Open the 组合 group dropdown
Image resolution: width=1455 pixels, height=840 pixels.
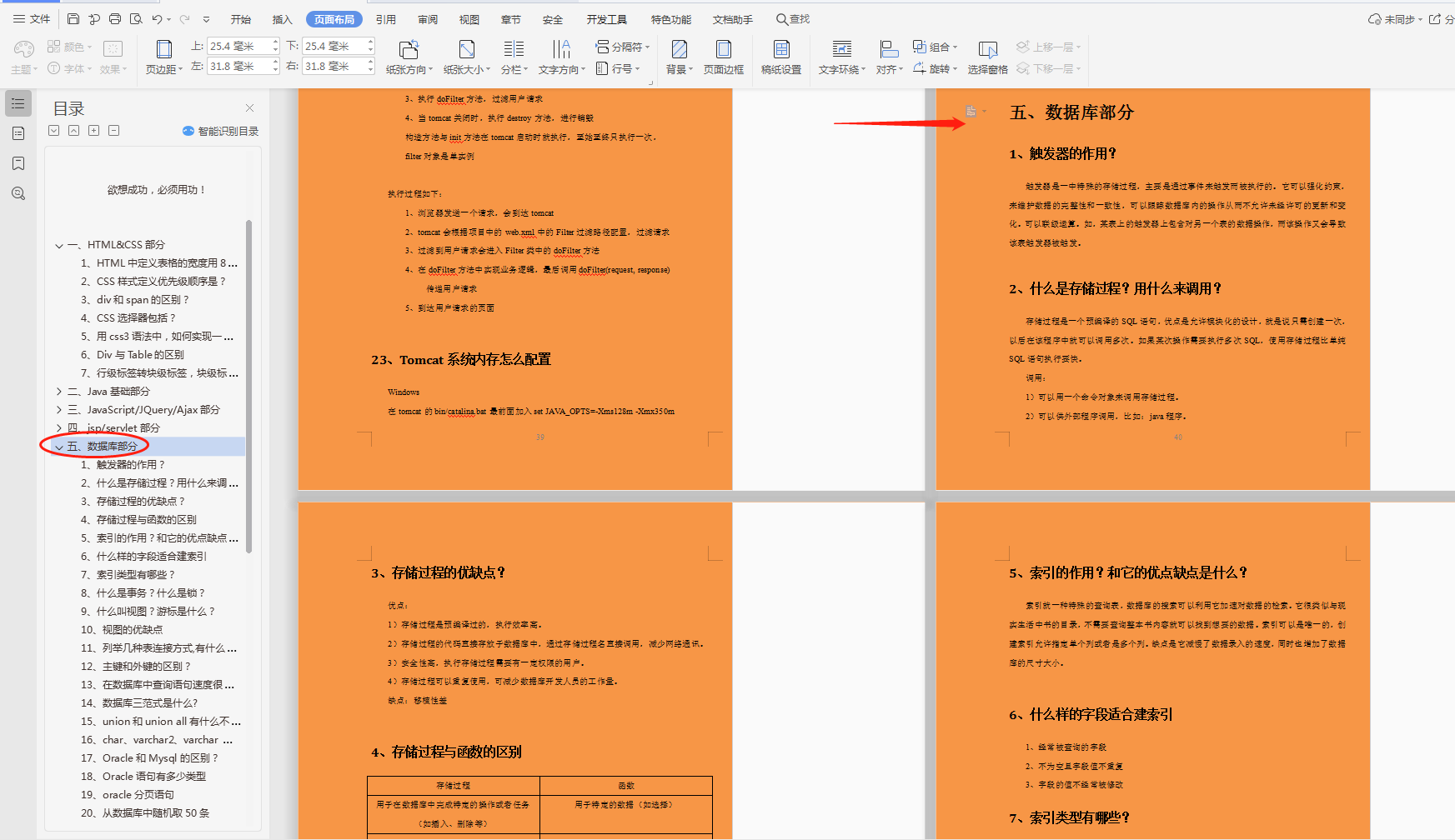tap(935, 47)
